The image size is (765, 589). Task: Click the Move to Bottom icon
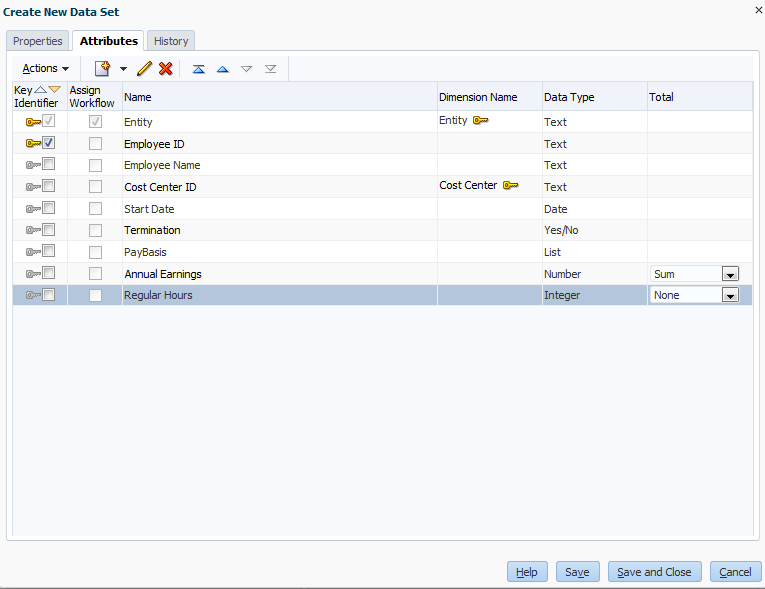tap(271, 69)
